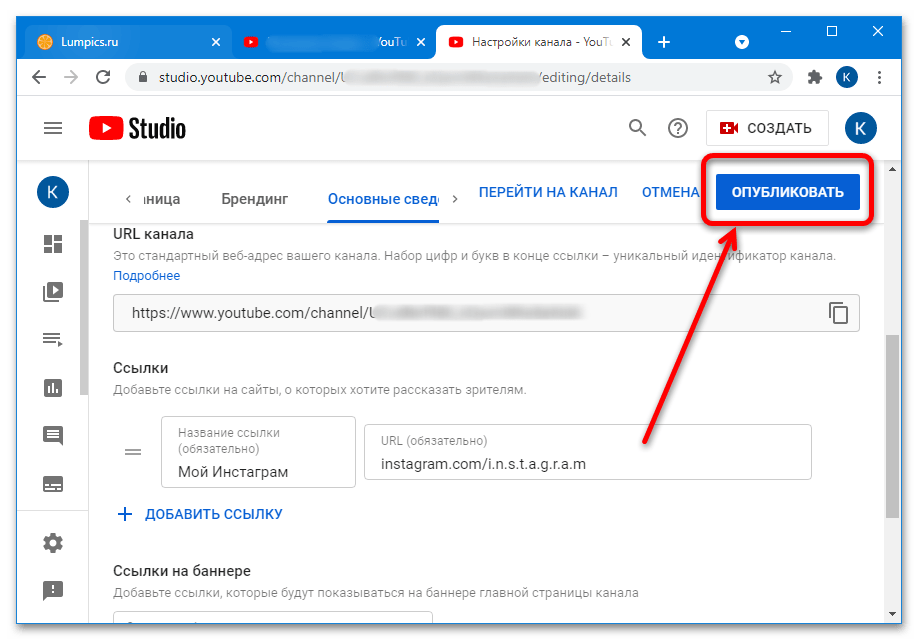Viewport: 918px width, 640px height.
Task: Open search with the magnifier icon
Action: (637, 128)
